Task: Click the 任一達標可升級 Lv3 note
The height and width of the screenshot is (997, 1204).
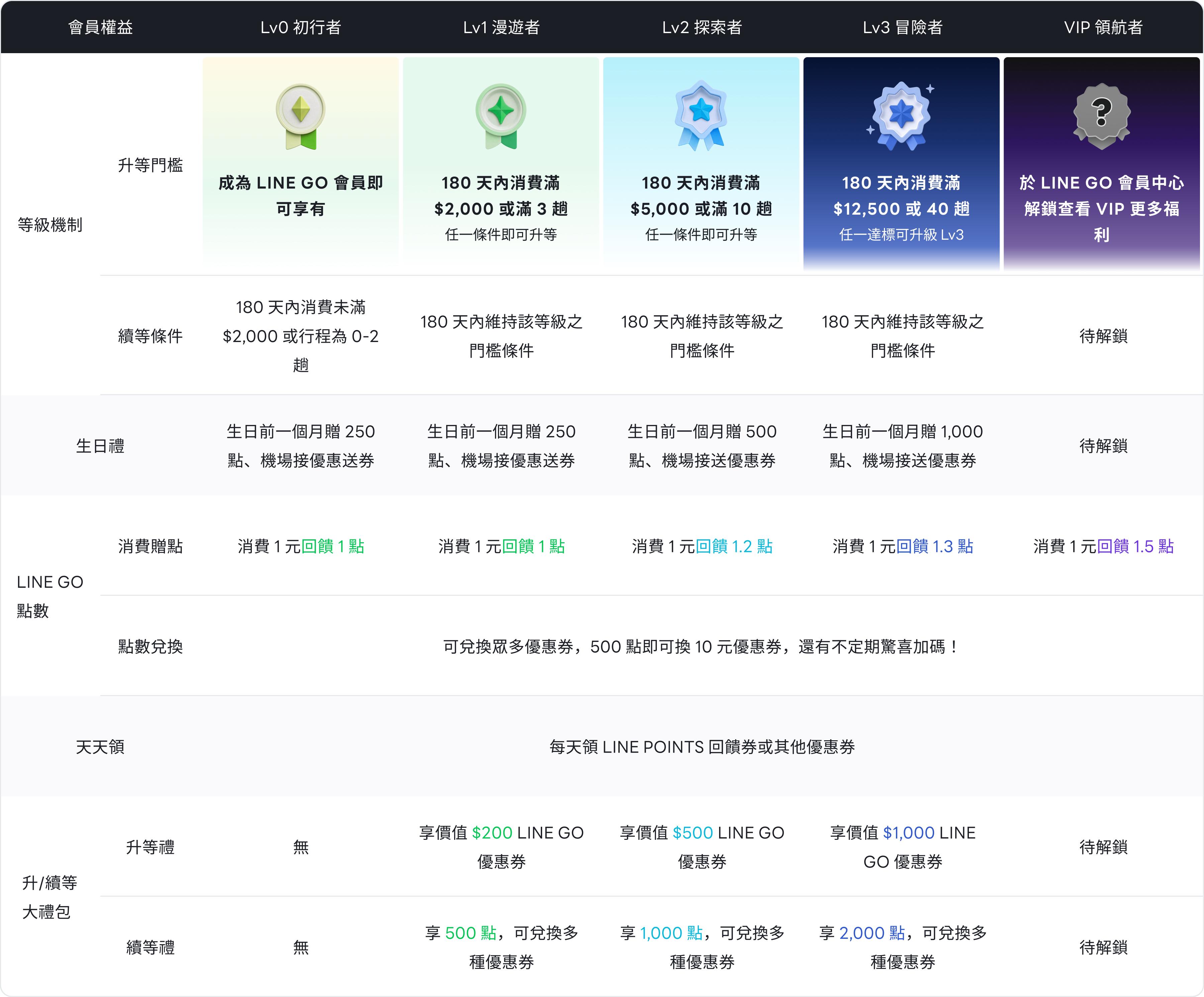Action: point(901,234)
